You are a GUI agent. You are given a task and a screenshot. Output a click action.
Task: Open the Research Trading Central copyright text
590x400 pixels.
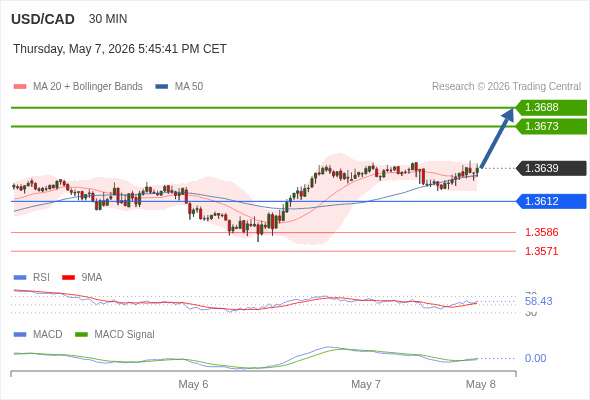(x=506, y=87)
